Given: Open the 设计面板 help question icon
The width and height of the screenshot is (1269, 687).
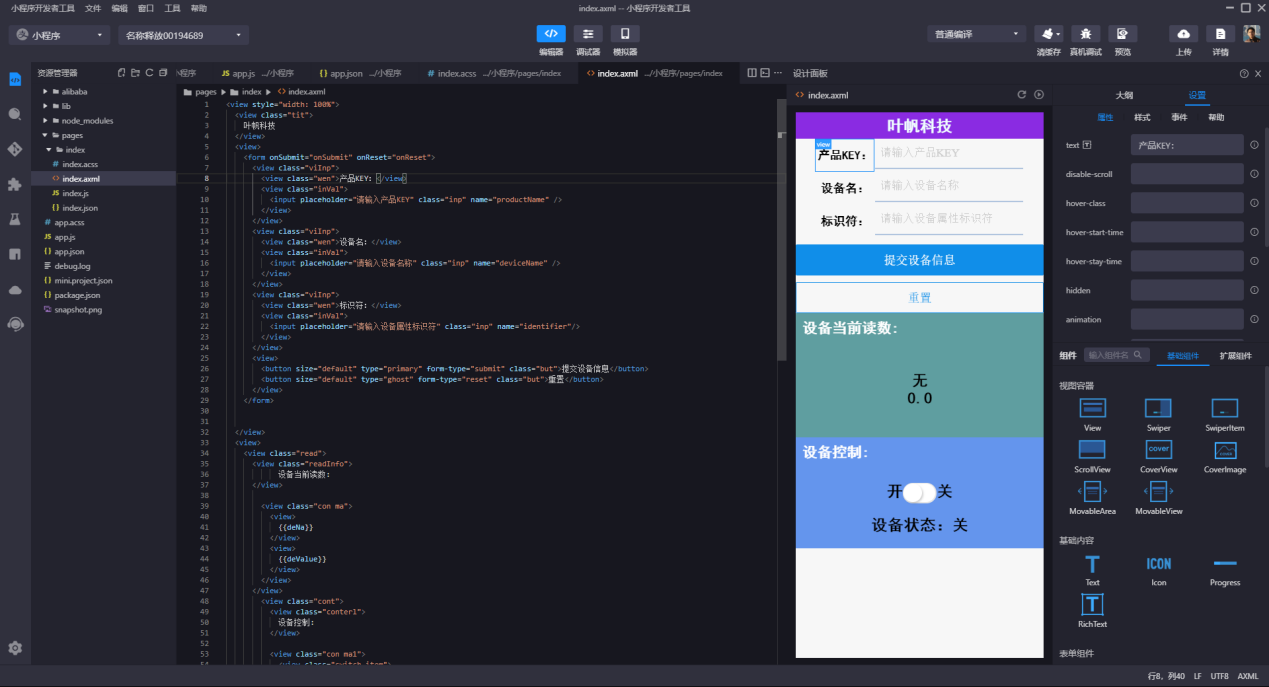Looking at the screenshot, I should [1244, 74].
